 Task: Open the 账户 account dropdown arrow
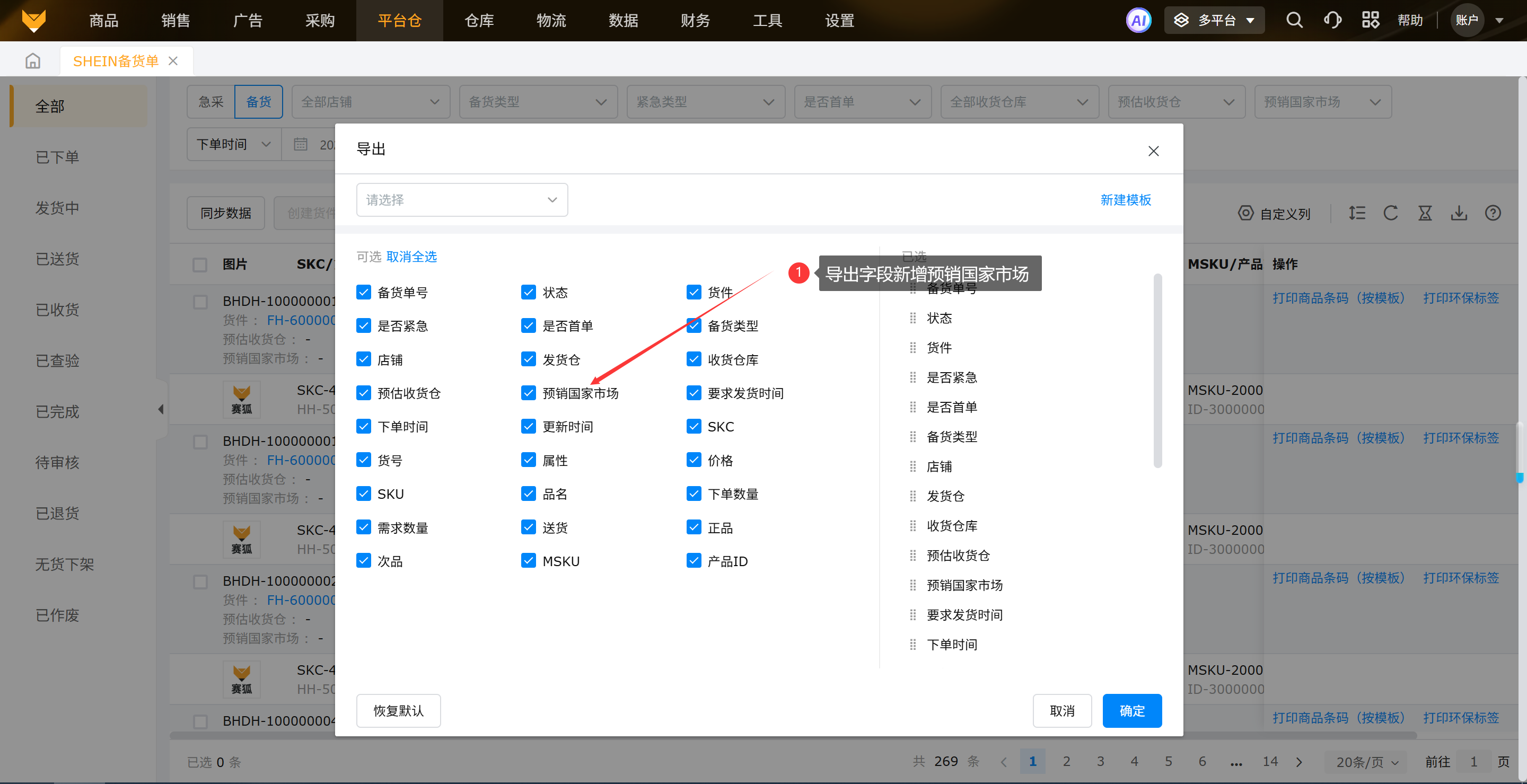(1499, 21)
